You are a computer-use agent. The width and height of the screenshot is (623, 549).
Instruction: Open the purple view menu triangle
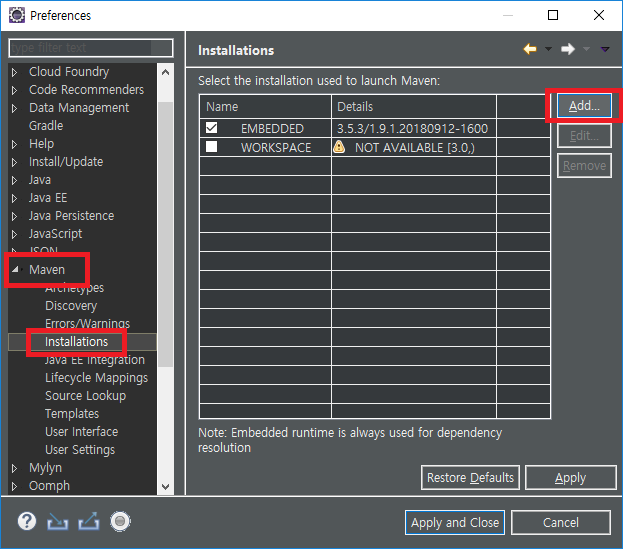point(605,49)
